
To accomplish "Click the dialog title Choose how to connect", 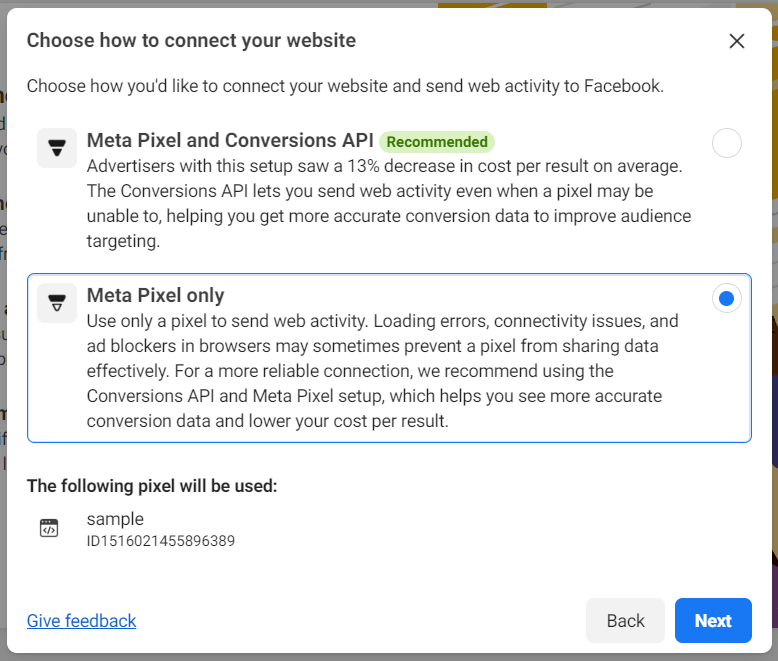I will pos(191,41).
